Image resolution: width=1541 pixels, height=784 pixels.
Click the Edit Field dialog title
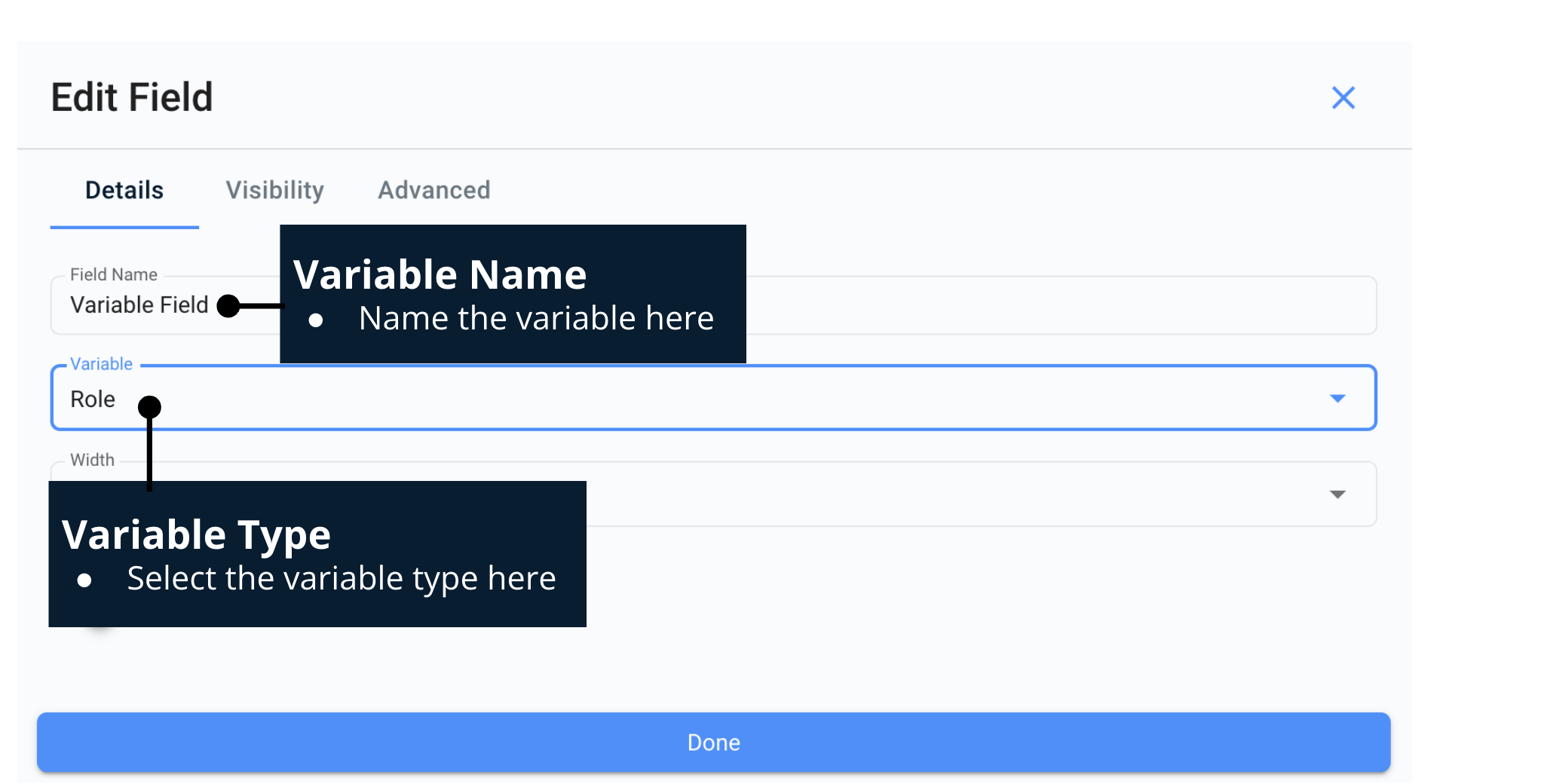coord(132,98)
